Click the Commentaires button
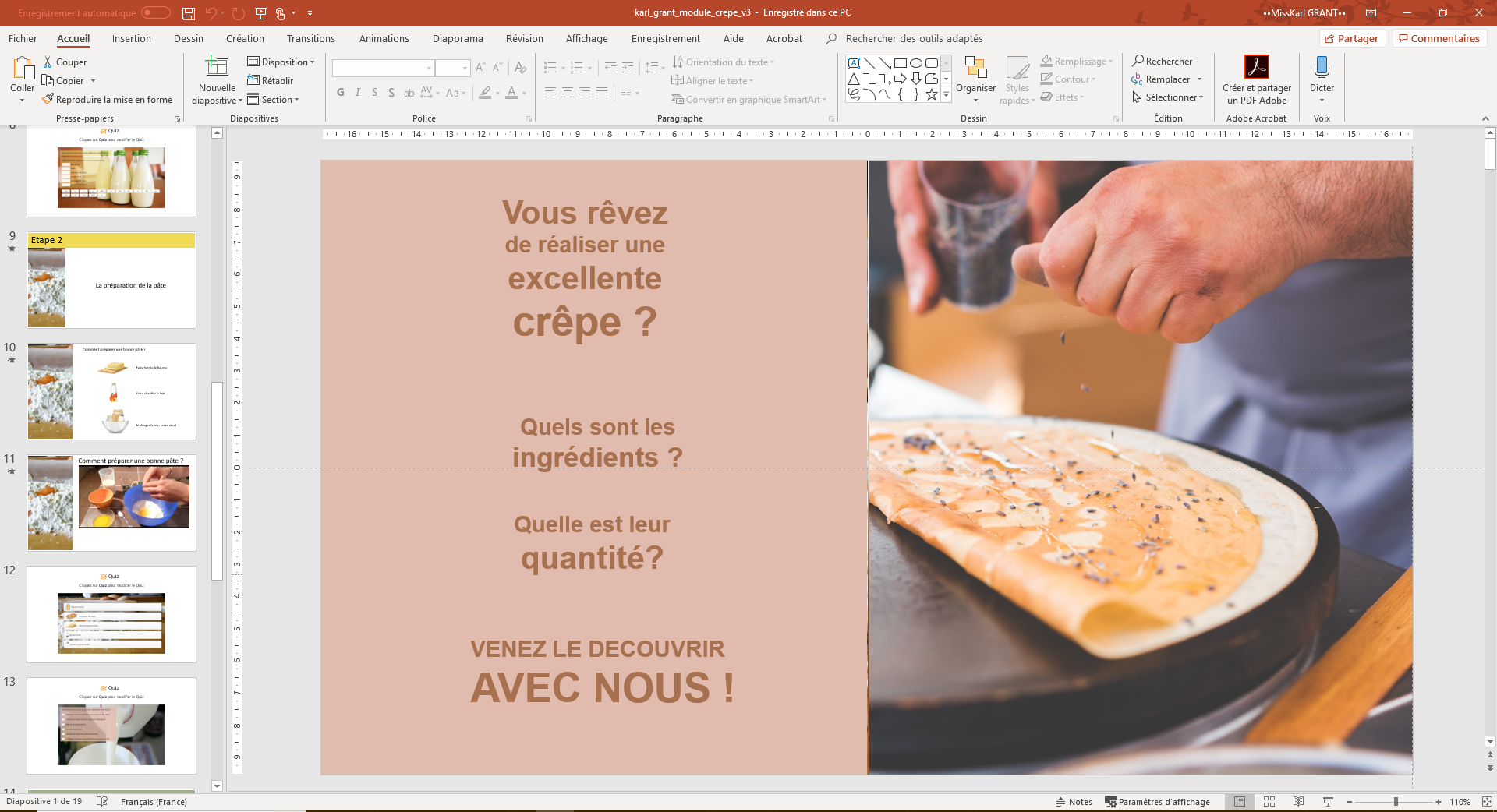This screenshot has width=1497, height=812. pyautogui.click(x=1439, y=38)
